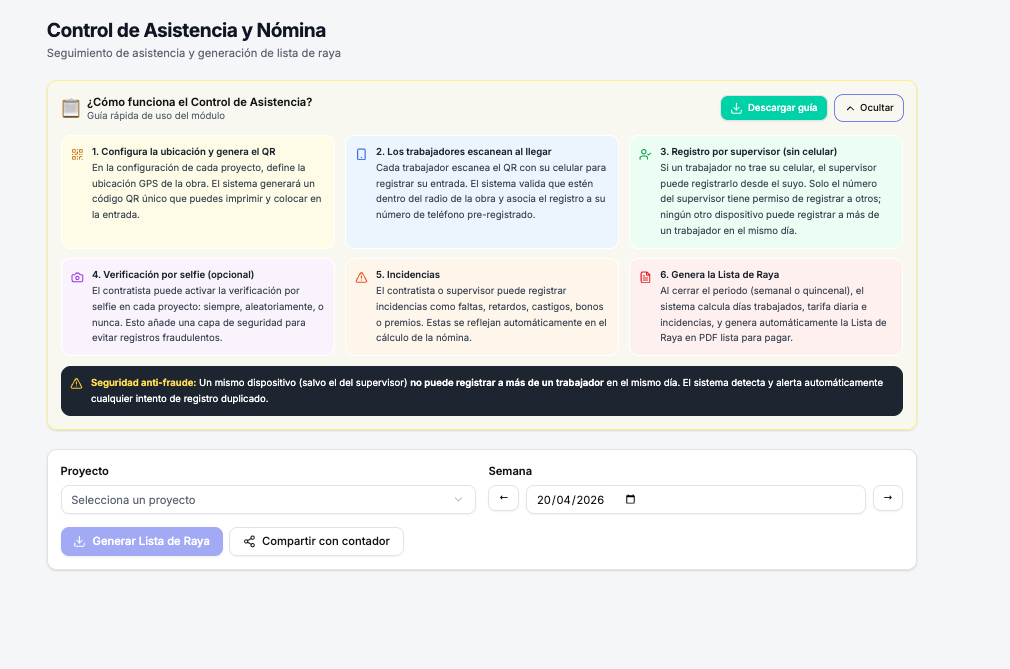Advance to next week with right arrow

point(888,498)
